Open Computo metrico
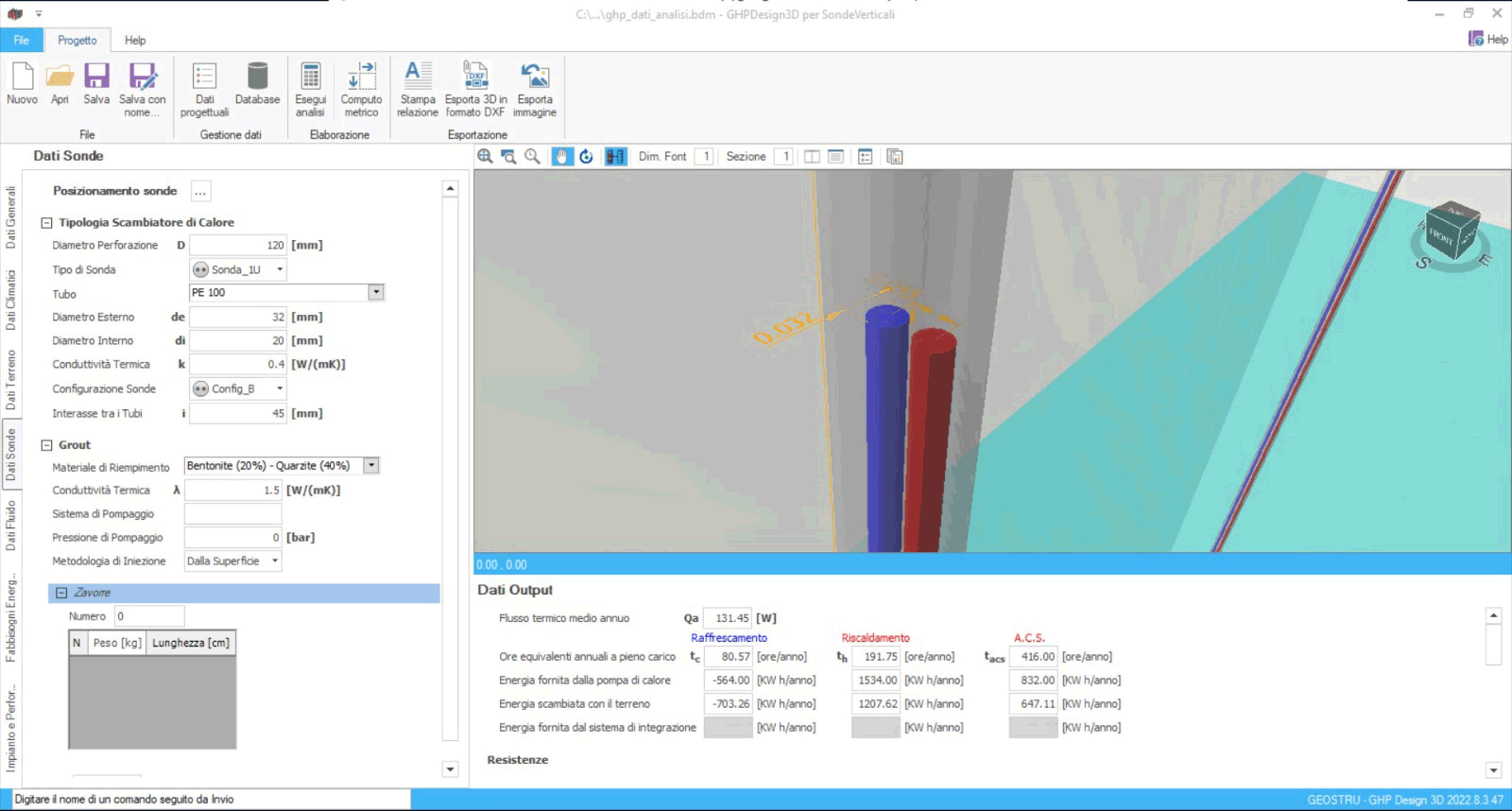This screenshot has width=1512, height=811. [361, 78]
